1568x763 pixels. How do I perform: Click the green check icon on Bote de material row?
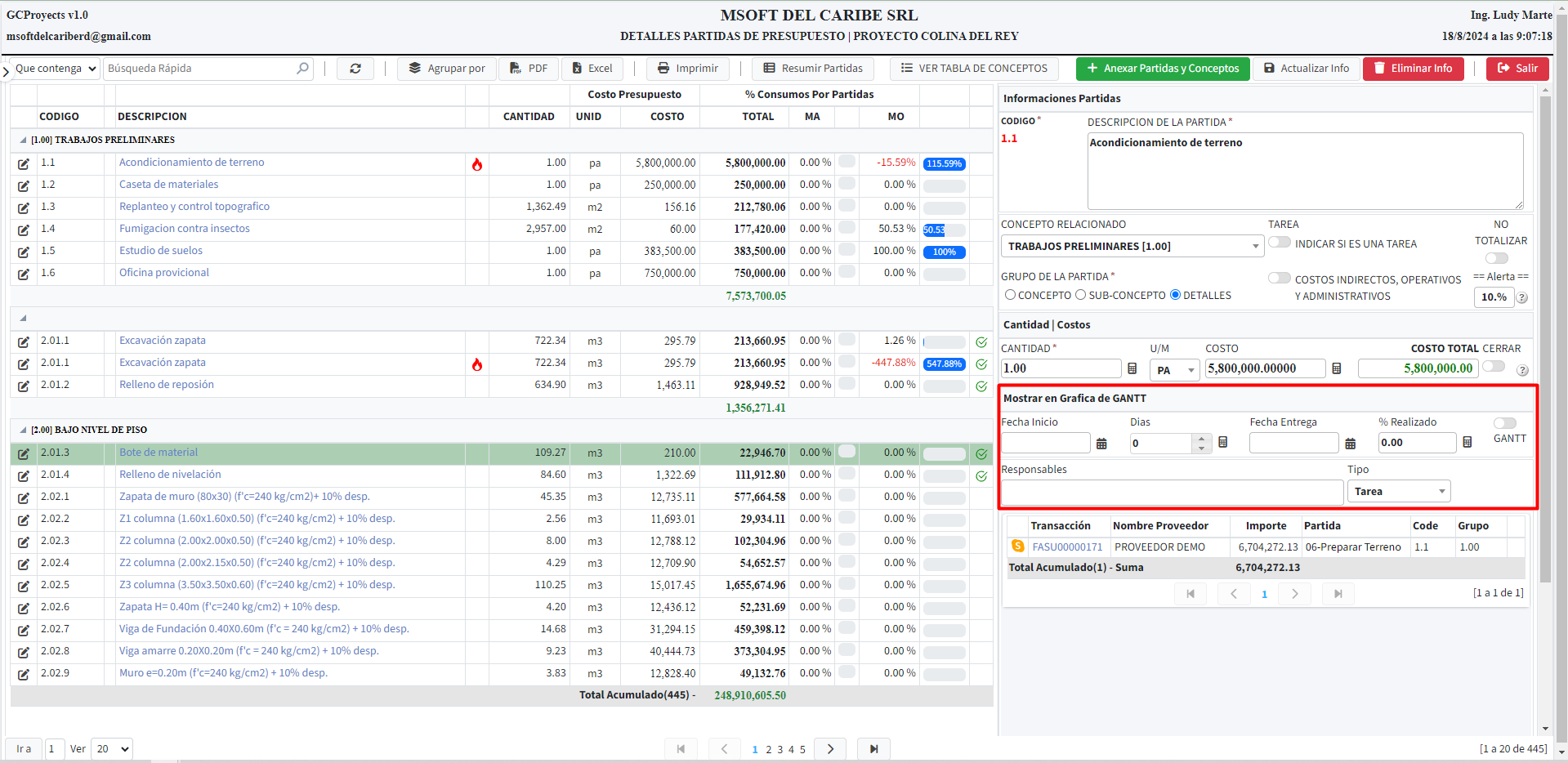[x=981, y=453]
